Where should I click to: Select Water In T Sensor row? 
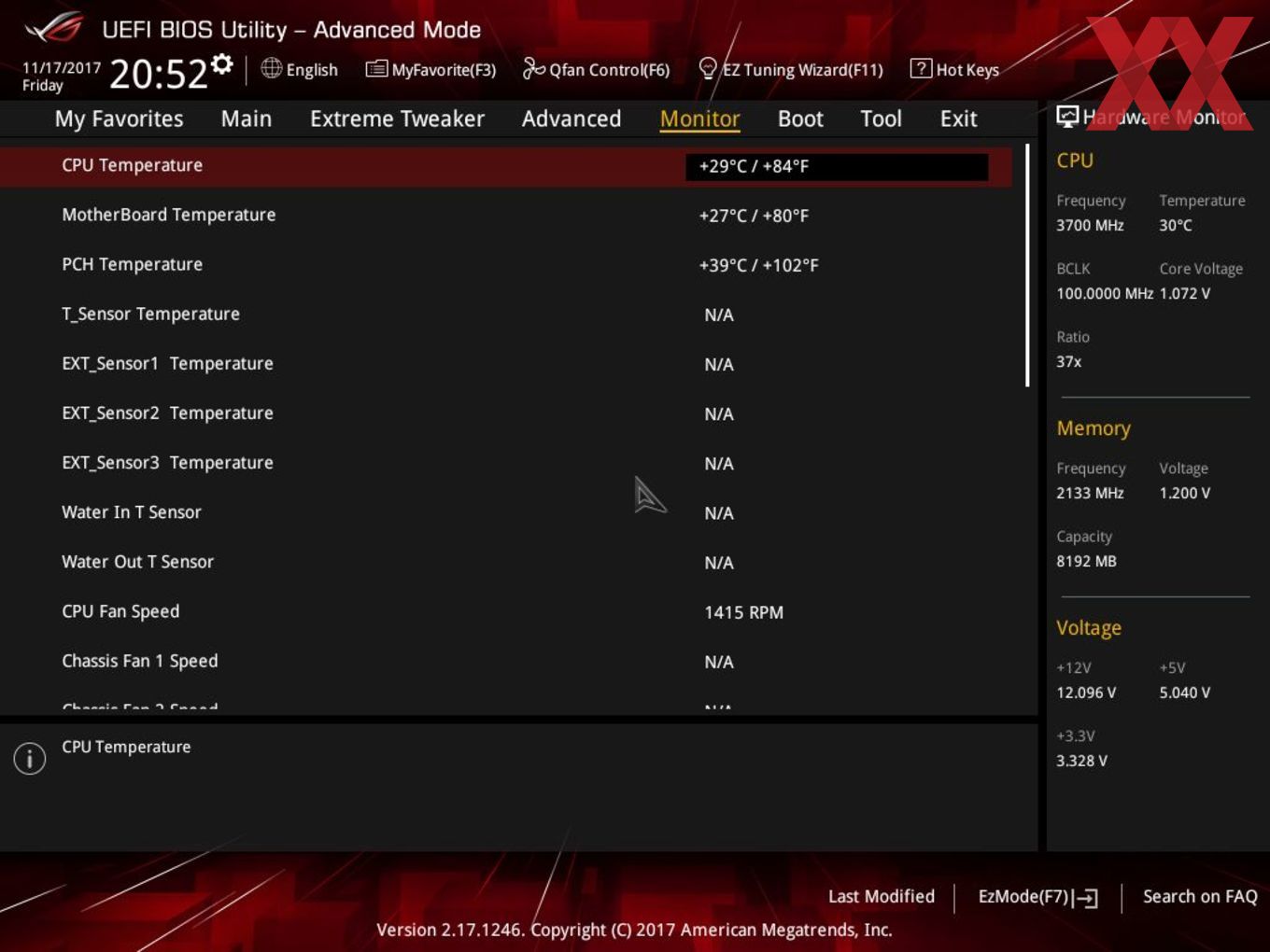[505, 512]
